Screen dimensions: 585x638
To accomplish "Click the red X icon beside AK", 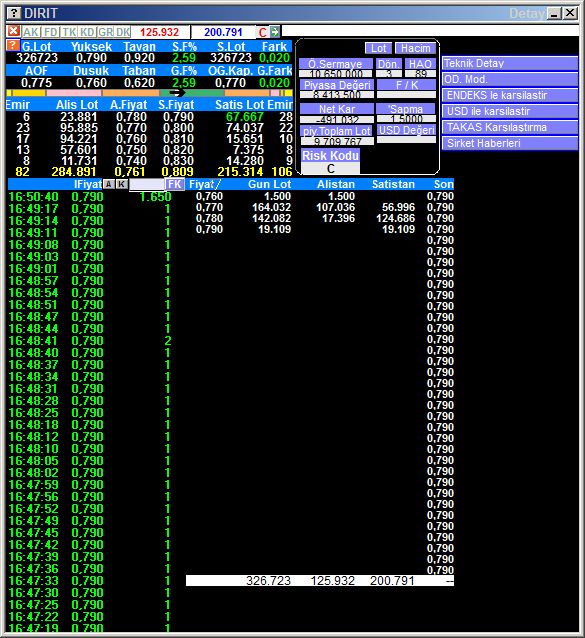I will point(14,31).
